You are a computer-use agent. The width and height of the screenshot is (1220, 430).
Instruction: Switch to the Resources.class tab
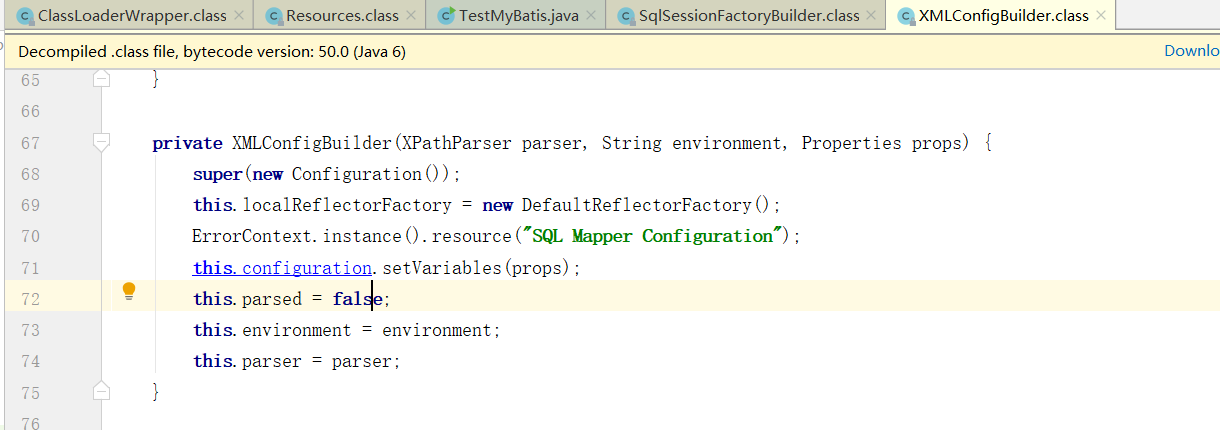pos(340,16)
